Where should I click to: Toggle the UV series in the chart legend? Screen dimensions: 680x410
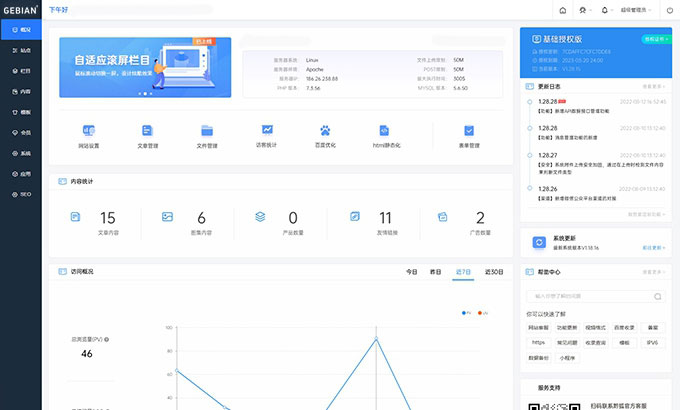pyautogui.click(x=482, y=312)
